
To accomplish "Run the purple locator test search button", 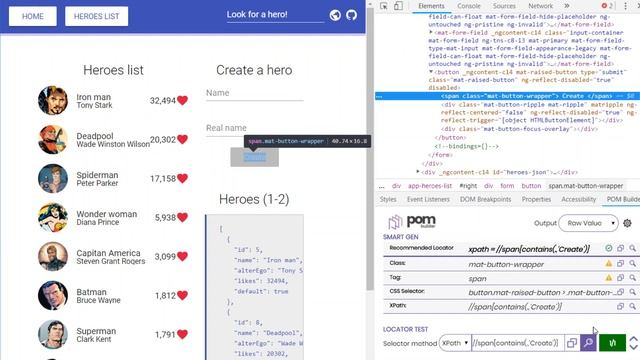I will coord(588,343).
